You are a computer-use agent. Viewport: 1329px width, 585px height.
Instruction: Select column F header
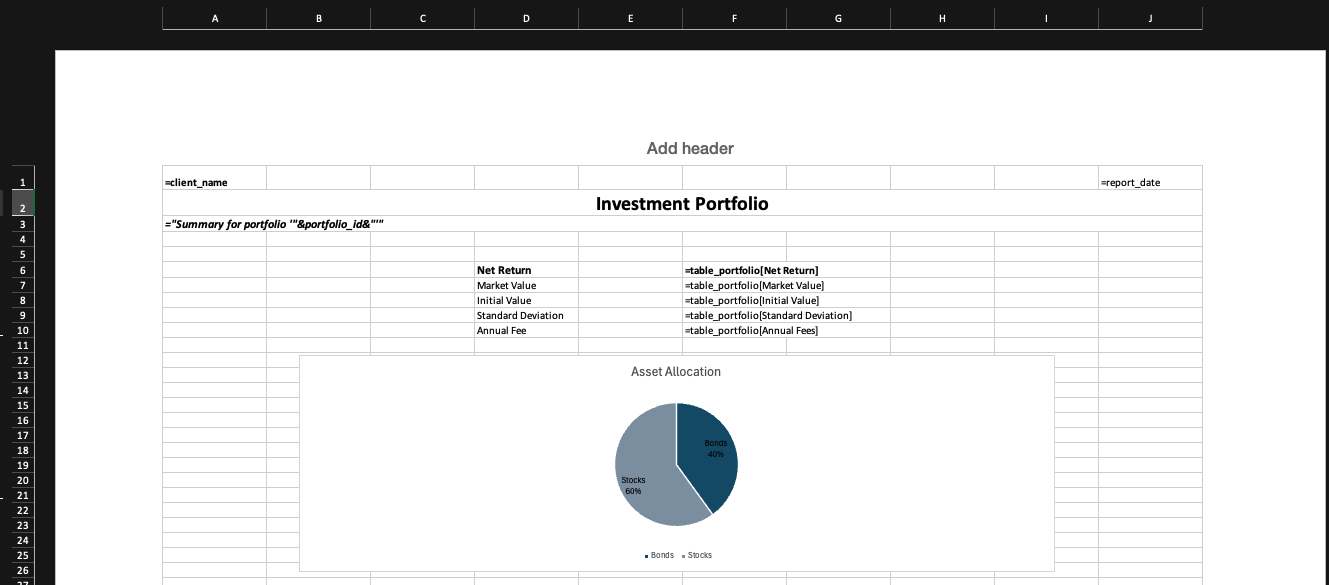[x=734, y=17]
